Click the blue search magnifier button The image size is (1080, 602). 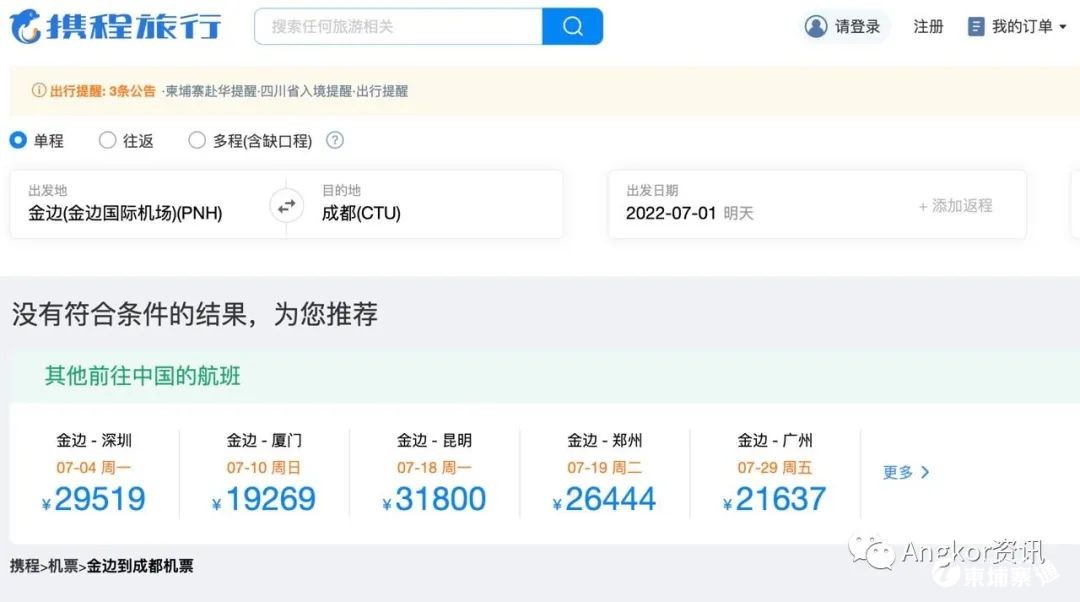572,26
